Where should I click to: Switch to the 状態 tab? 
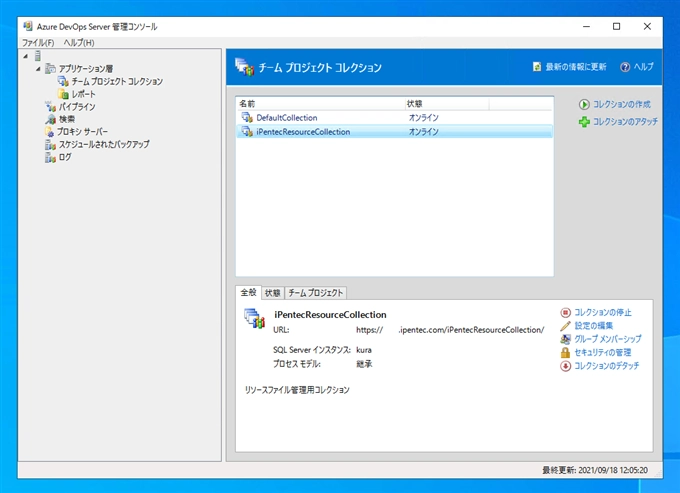click(x=273, y=293)
